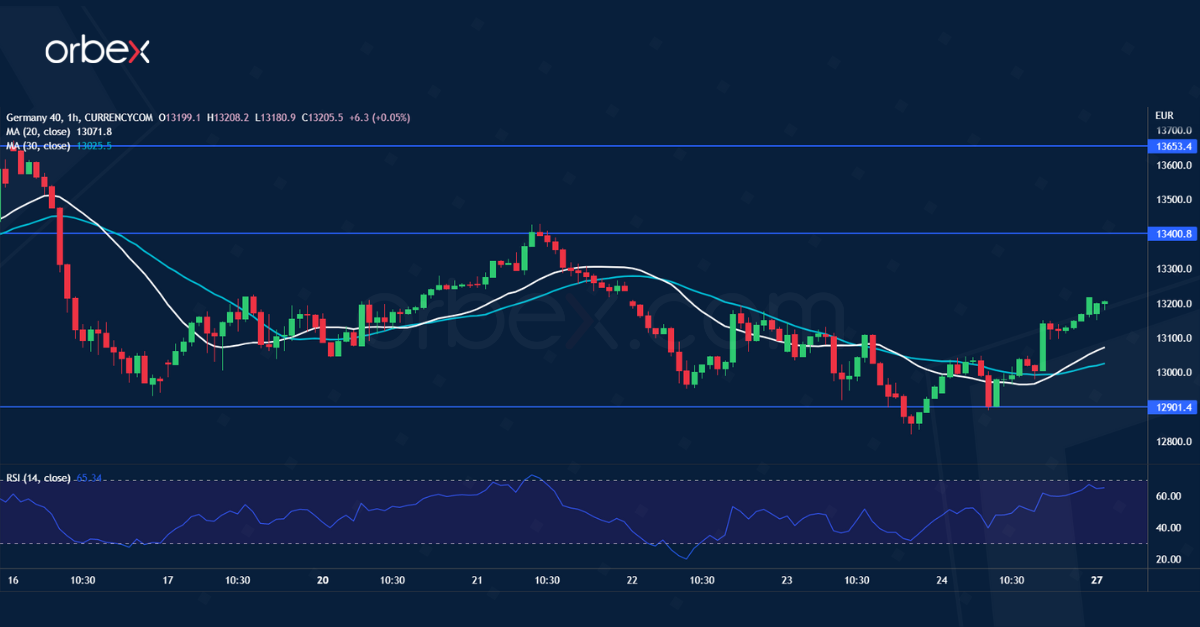Click date 20 on time axis

[323, 580]
